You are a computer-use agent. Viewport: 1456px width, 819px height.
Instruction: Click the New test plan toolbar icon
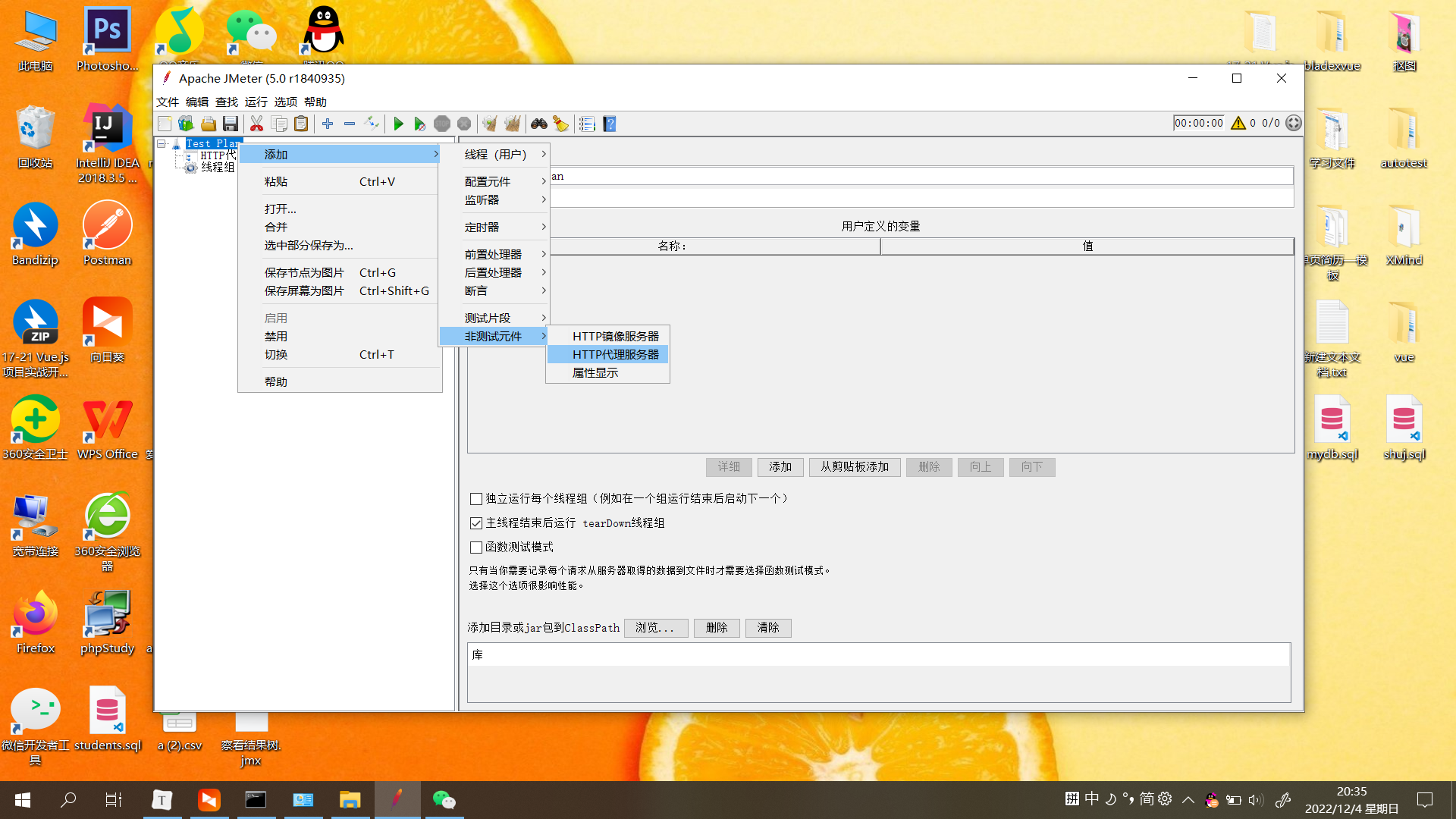click(x=165, y=124)
